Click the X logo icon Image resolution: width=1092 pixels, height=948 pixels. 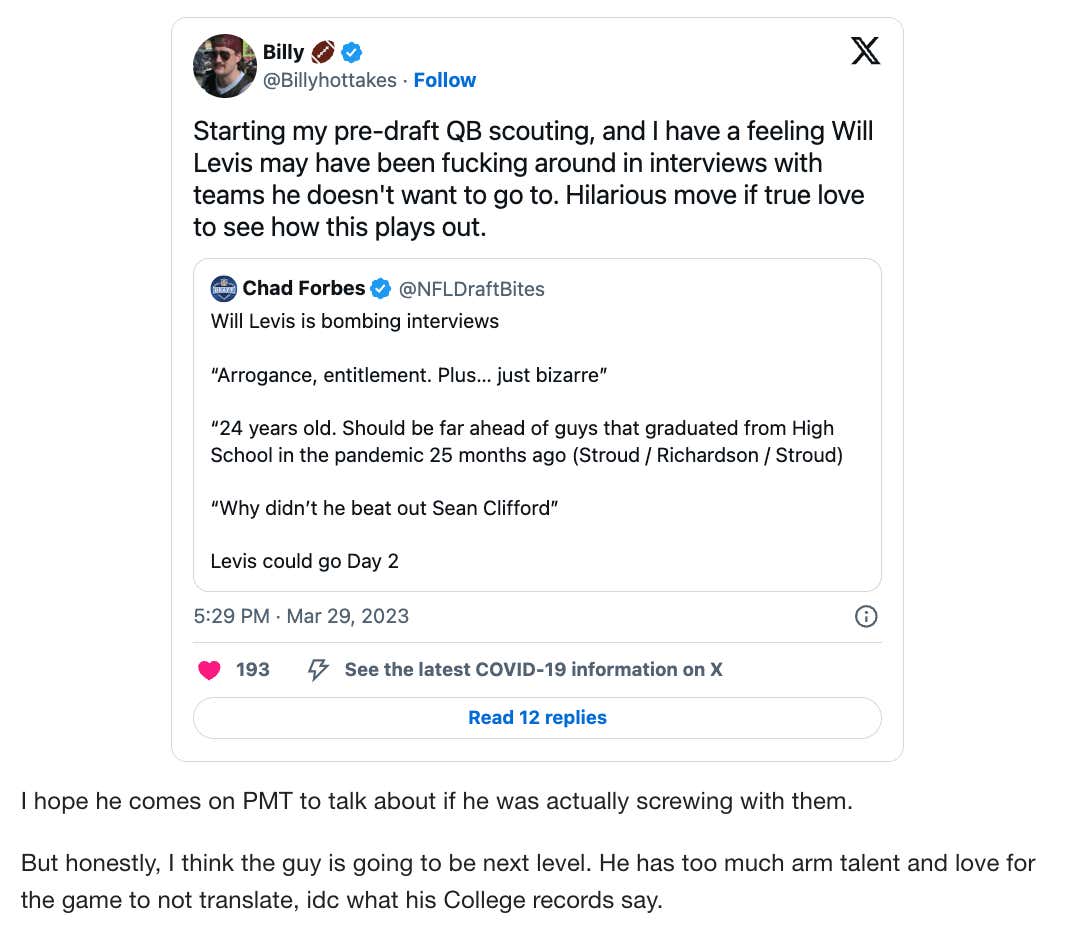[x=865, y=51]
